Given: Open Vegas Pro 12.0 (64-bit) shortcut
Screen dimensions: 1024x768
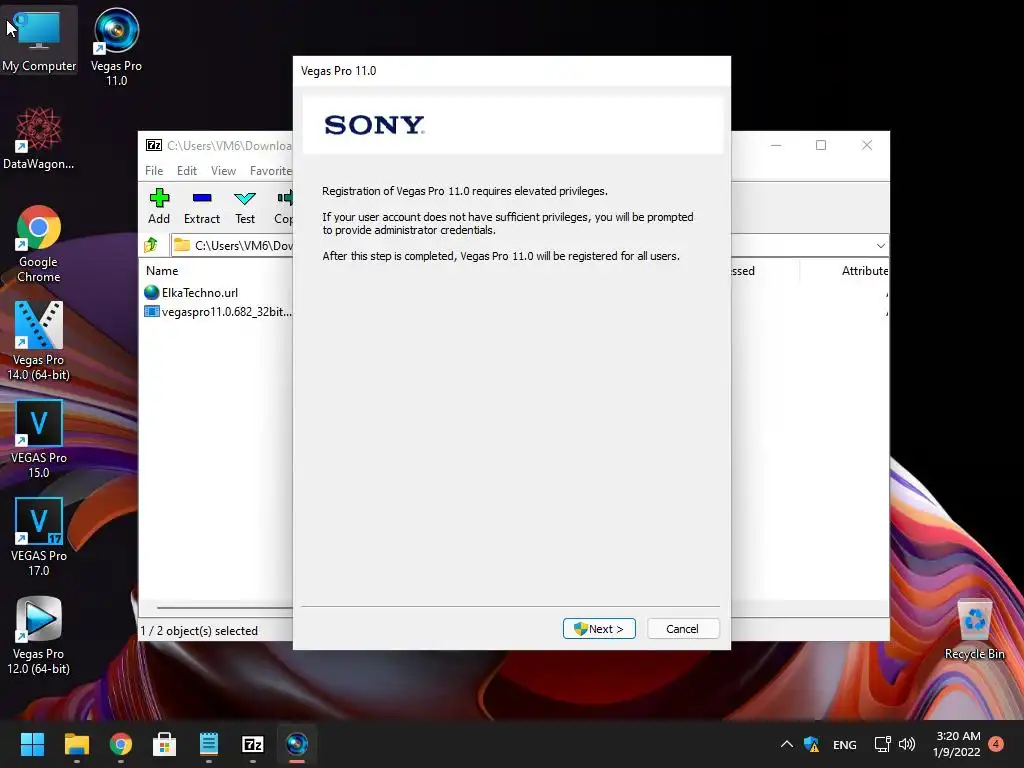Looking at the screenshot, I should pyautogui.click(x=39, y=635).
